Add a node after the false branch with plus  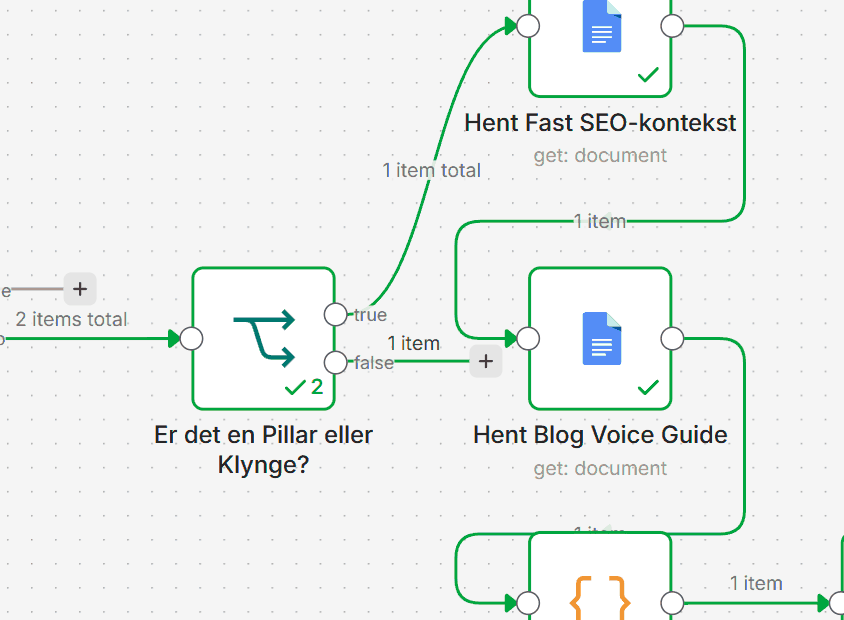coord(486,361)
